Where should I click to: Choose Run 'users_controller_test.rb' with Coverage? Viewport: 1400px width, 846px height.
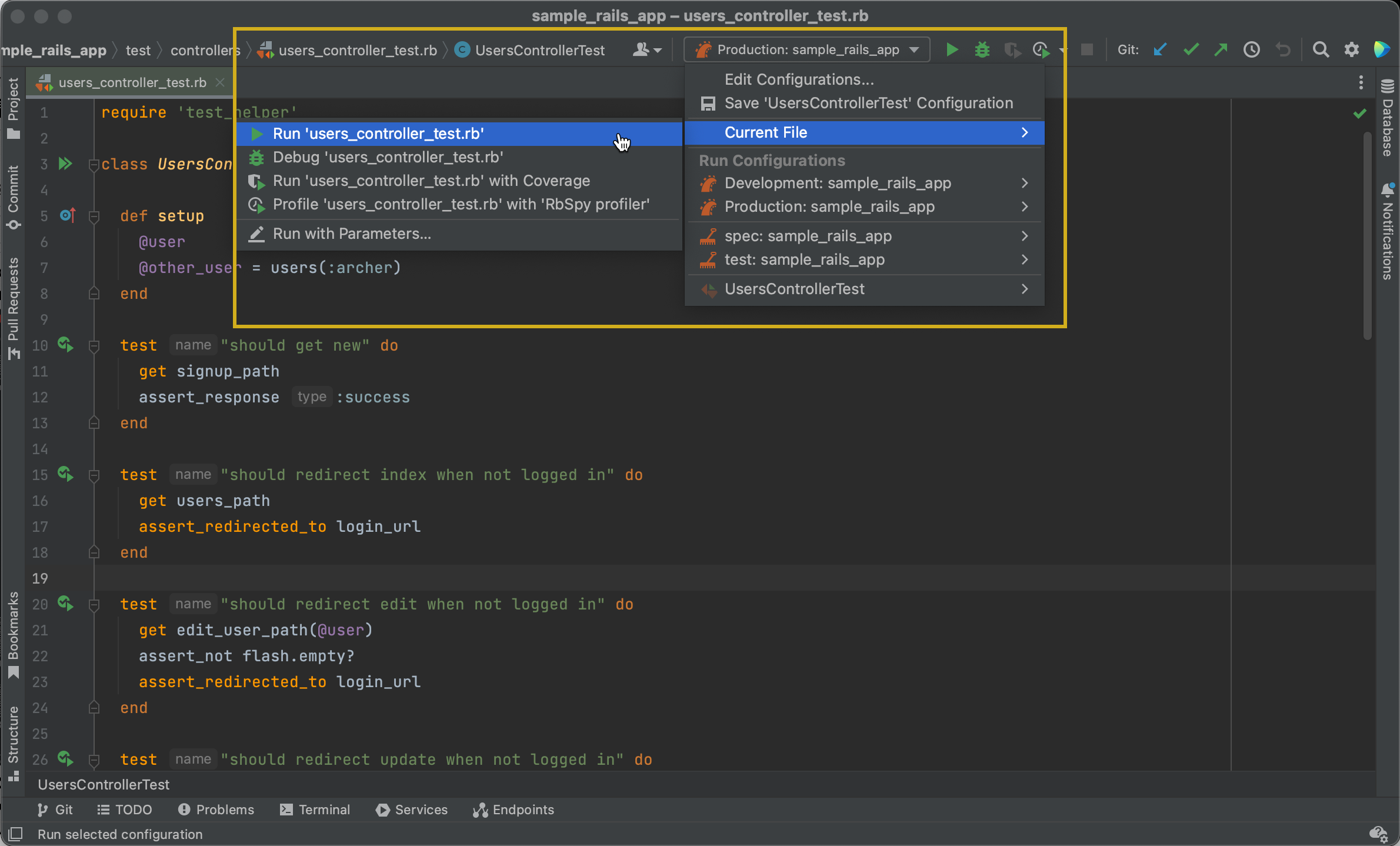point(459,181)
